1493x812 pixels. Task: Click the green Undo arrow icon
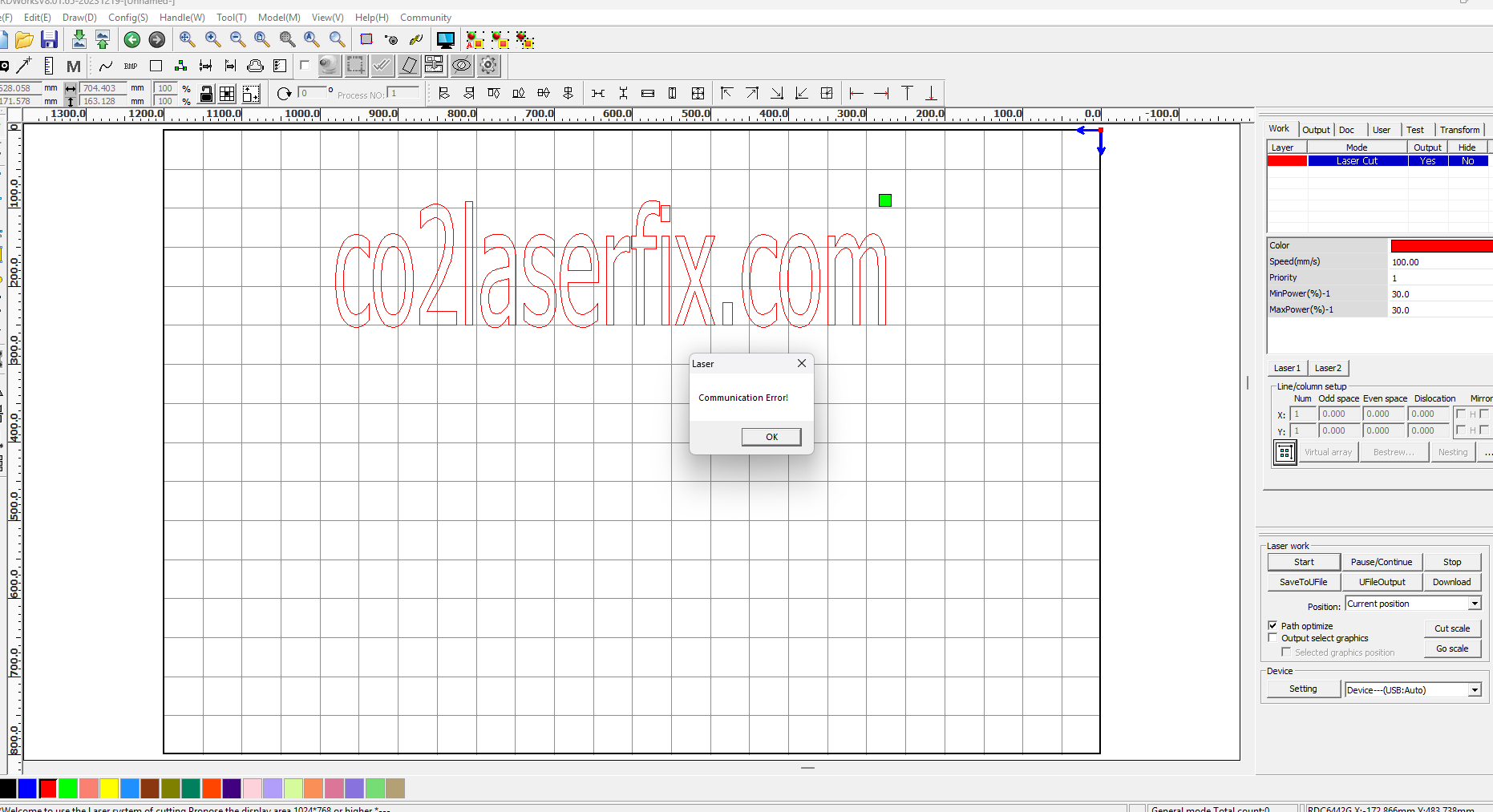[132, 39]
